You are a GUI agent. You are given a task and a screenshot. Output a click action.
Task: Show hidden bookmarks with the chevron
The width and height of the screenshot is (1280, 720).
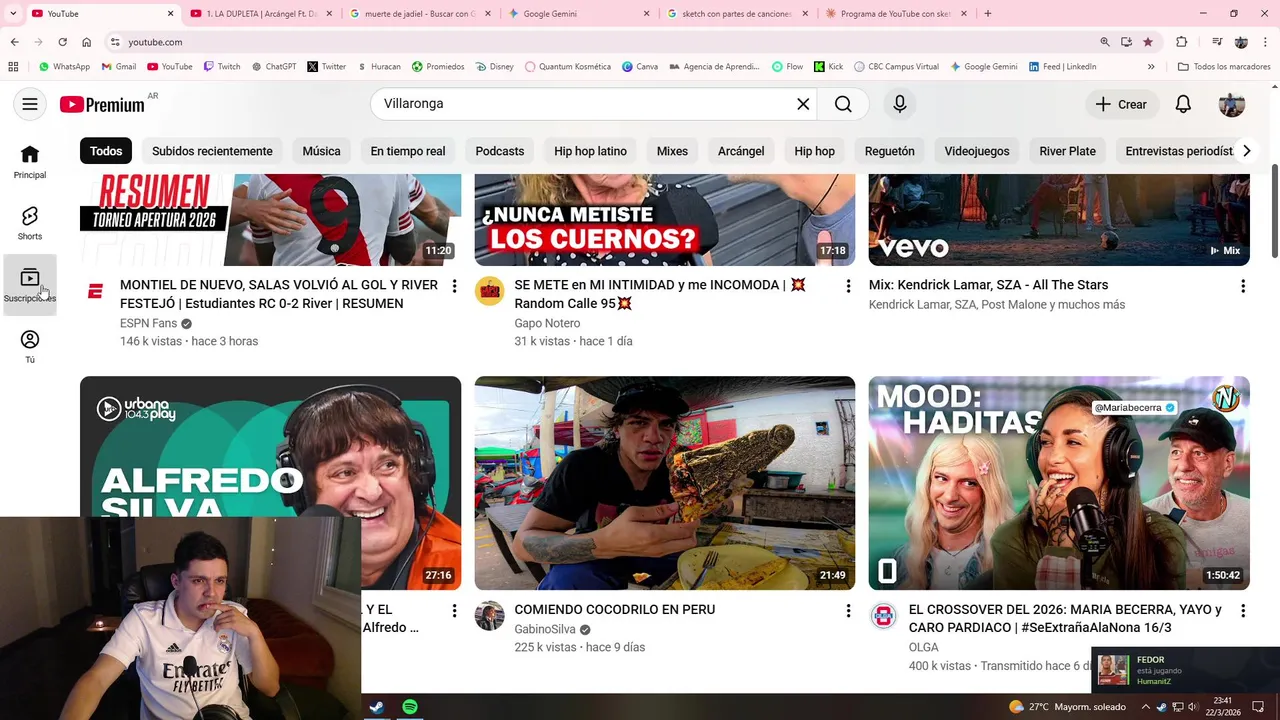(1151, 67)
